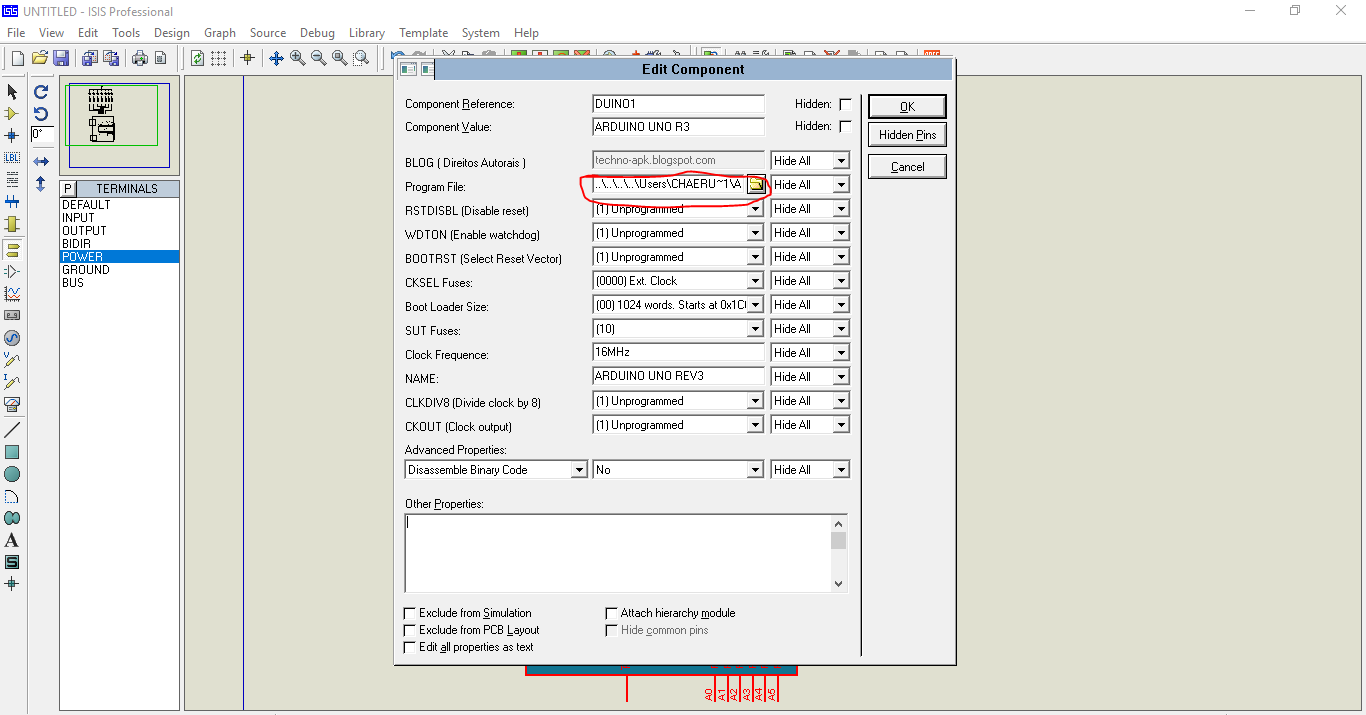Screen dimensions: 1366x715
Task: Open Hide All dropdown for Clock Frequence
Action: [841, 353]
